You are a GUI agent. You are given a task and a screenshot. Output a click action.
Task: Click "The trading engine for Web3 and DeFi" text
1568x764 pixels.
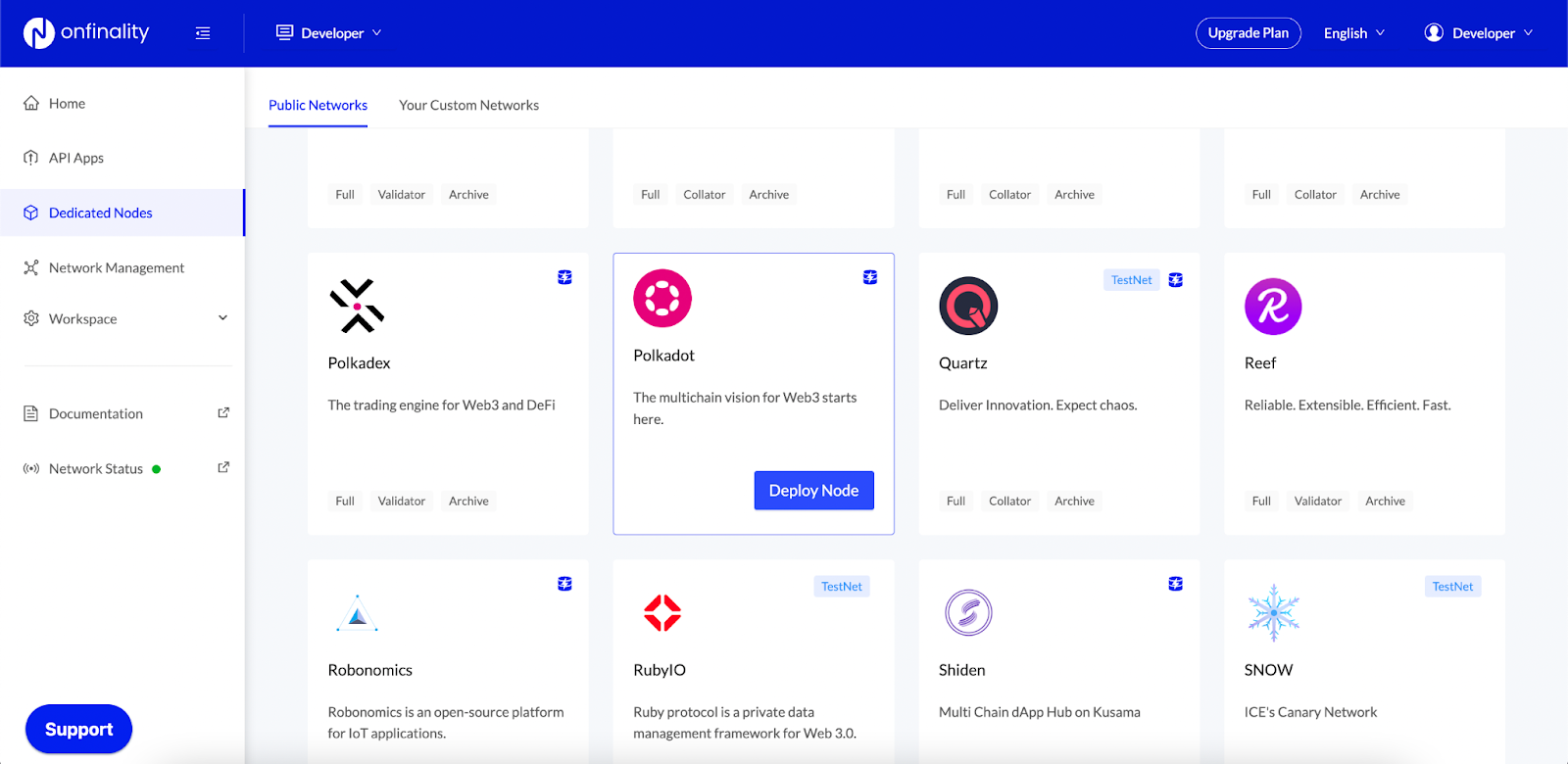(x=442, y=406)
